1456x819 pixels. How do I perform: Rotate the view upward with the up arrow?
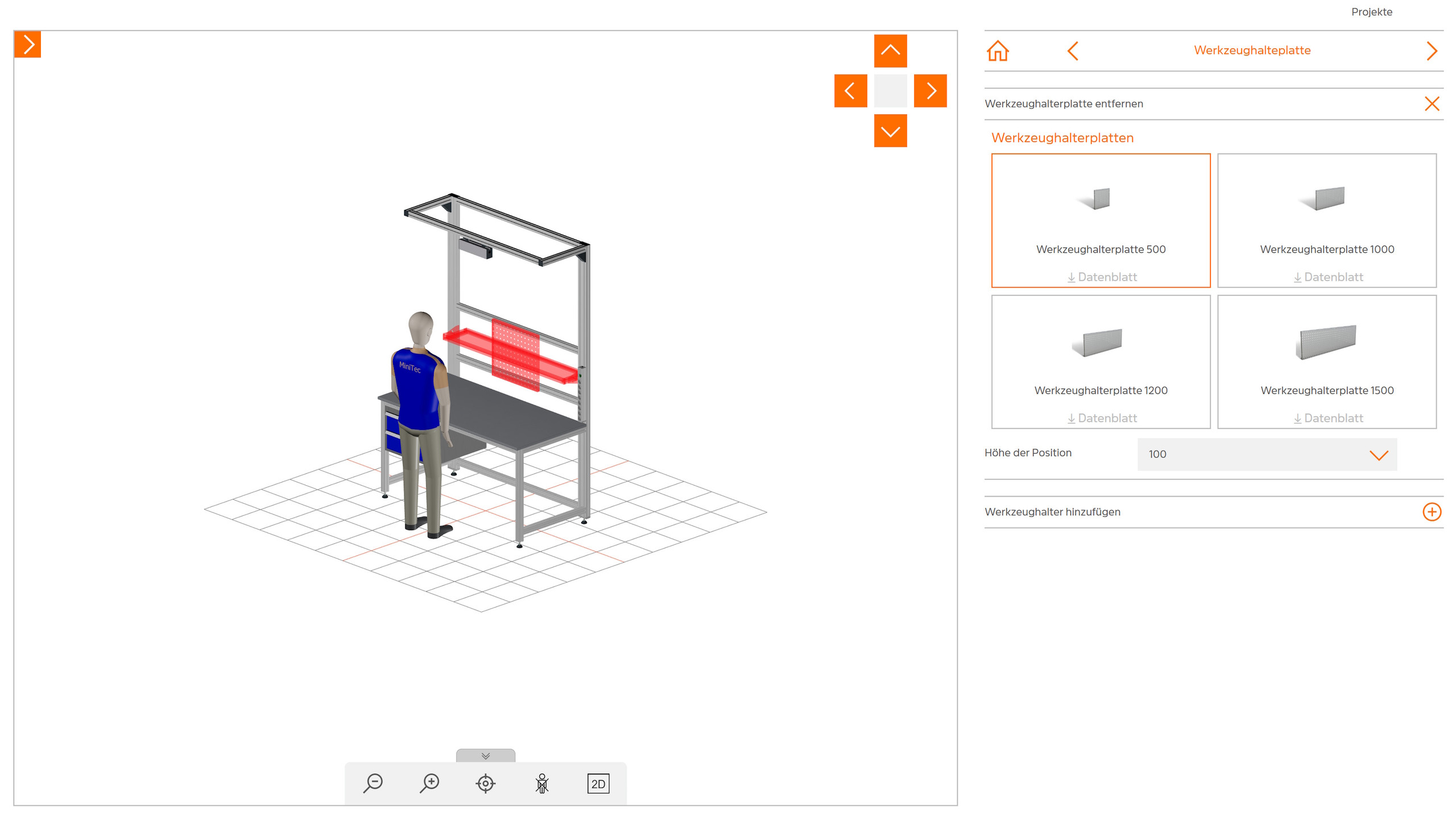click(x=890, y=51)
